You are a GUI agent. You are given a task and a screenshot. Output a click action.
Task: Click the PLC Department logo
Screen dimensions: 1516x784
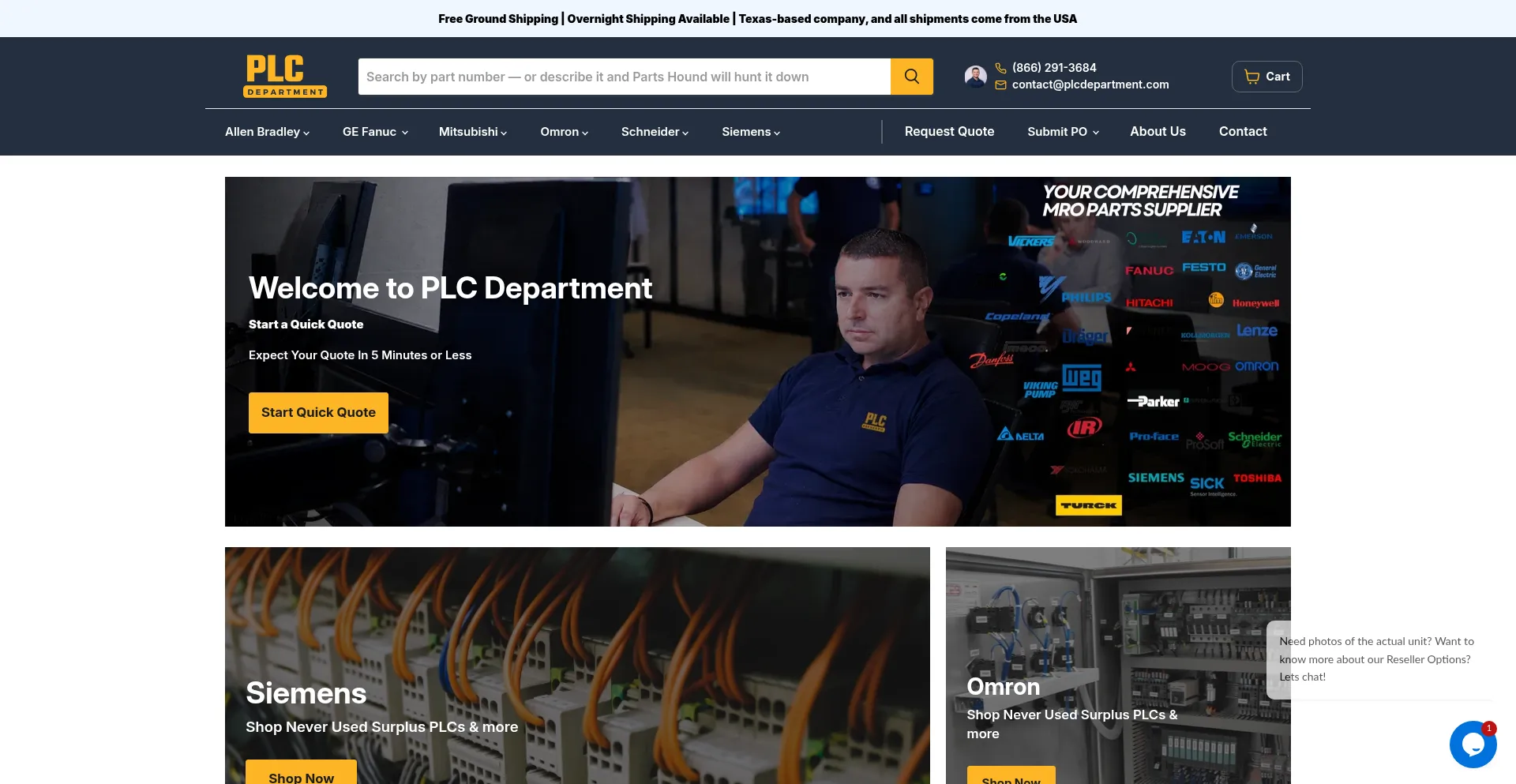(x=285, y=76)
